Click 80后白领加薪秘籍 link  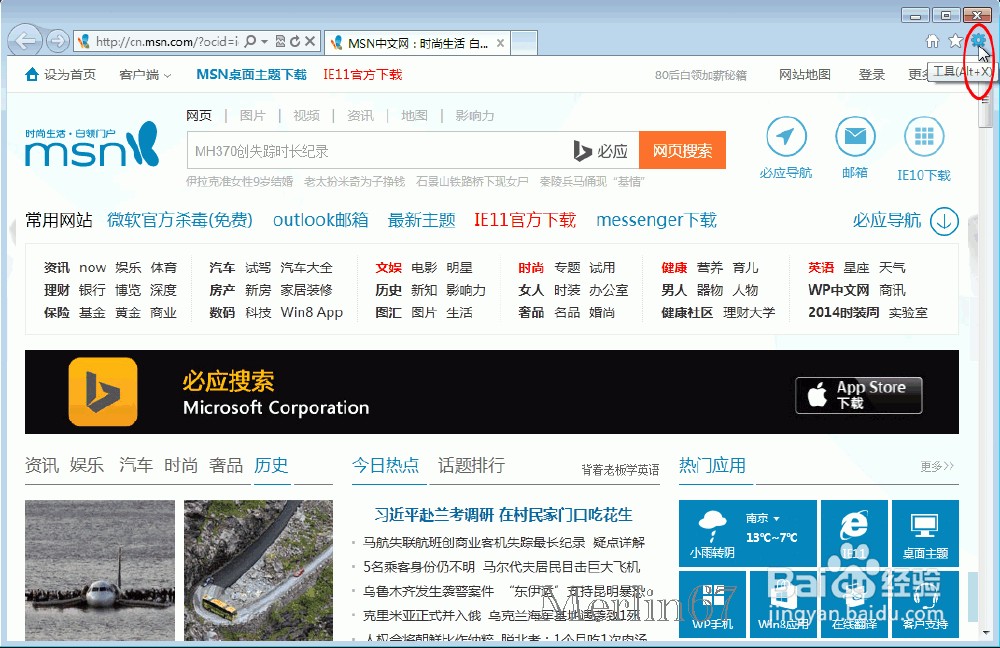pos(700,75)
